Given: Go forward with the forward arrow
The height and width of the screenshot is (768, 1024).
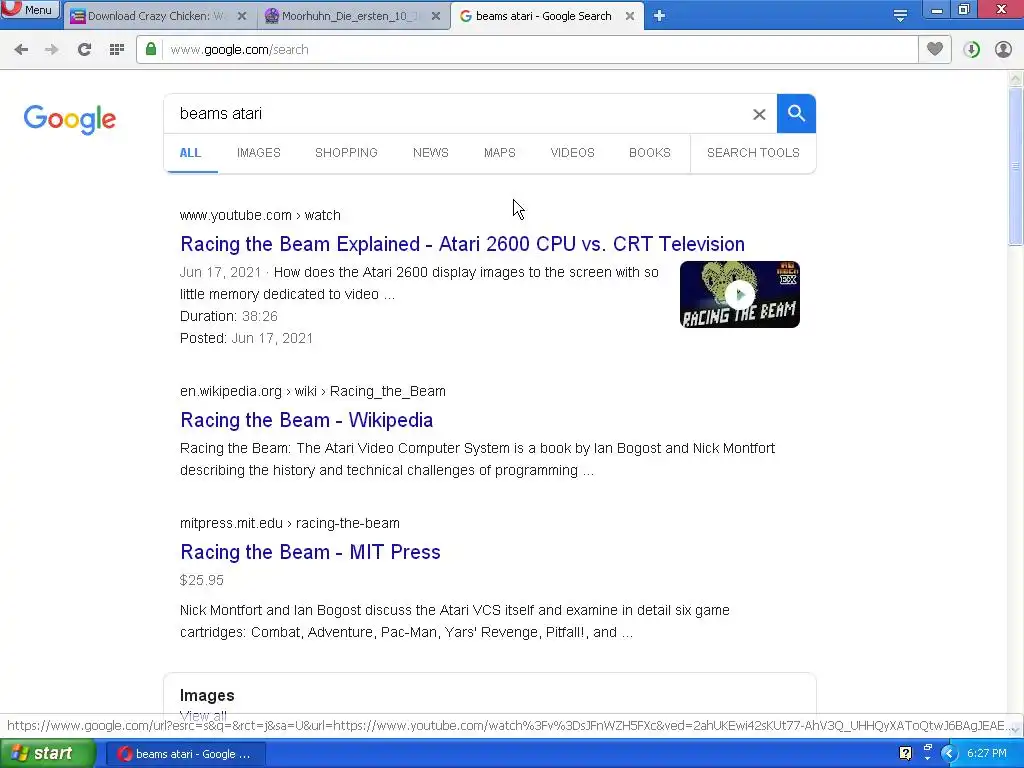Looking at the screenshot, I should coord(52,50).
